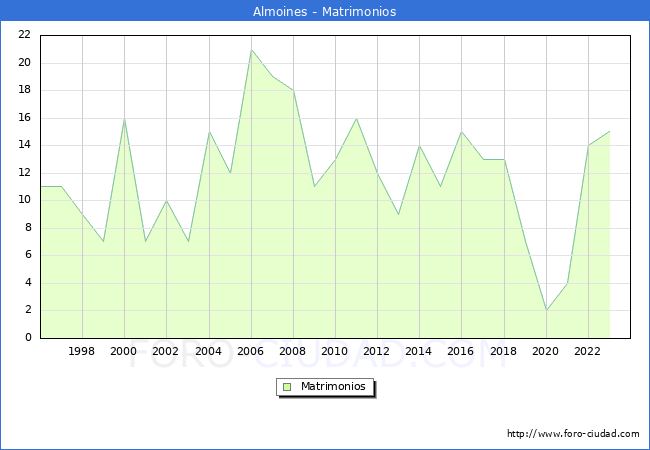Click the 2022 x-axis label

tap(587, 351)
